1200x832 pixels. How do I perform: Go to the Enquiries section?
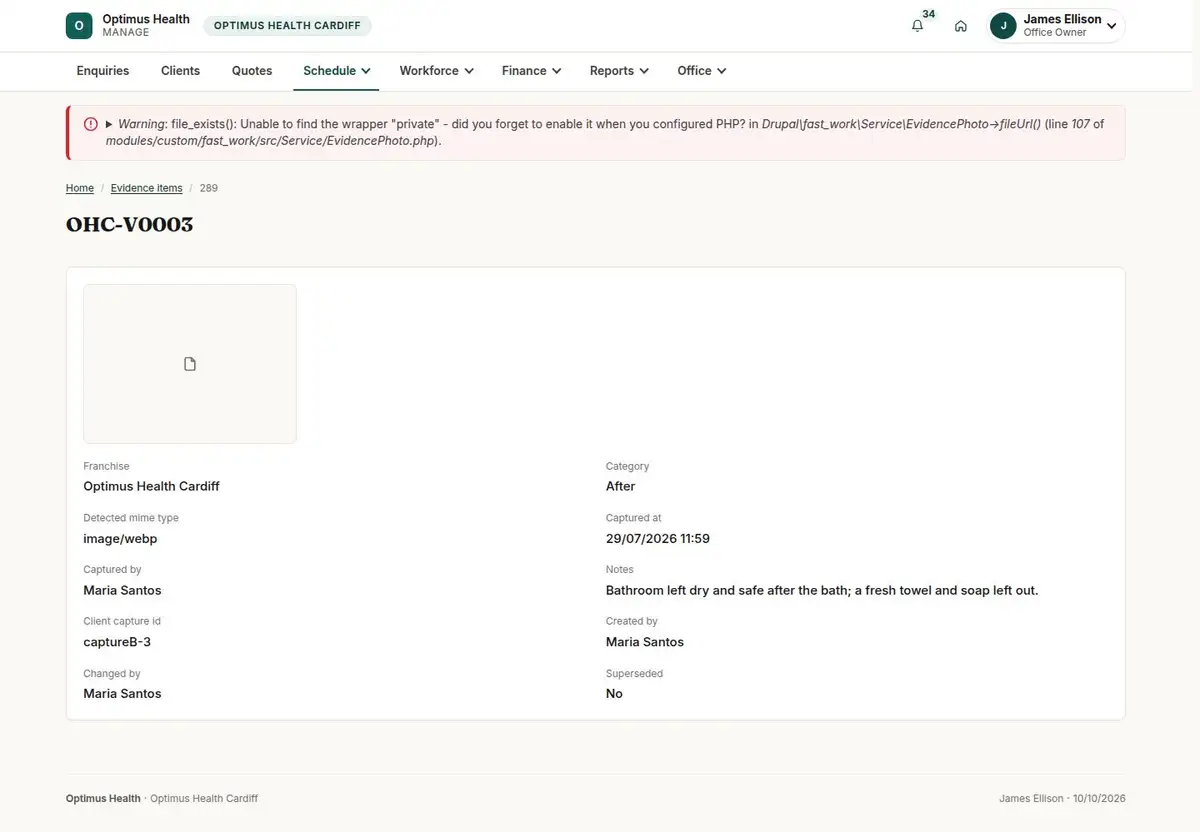tap(103, 71)
